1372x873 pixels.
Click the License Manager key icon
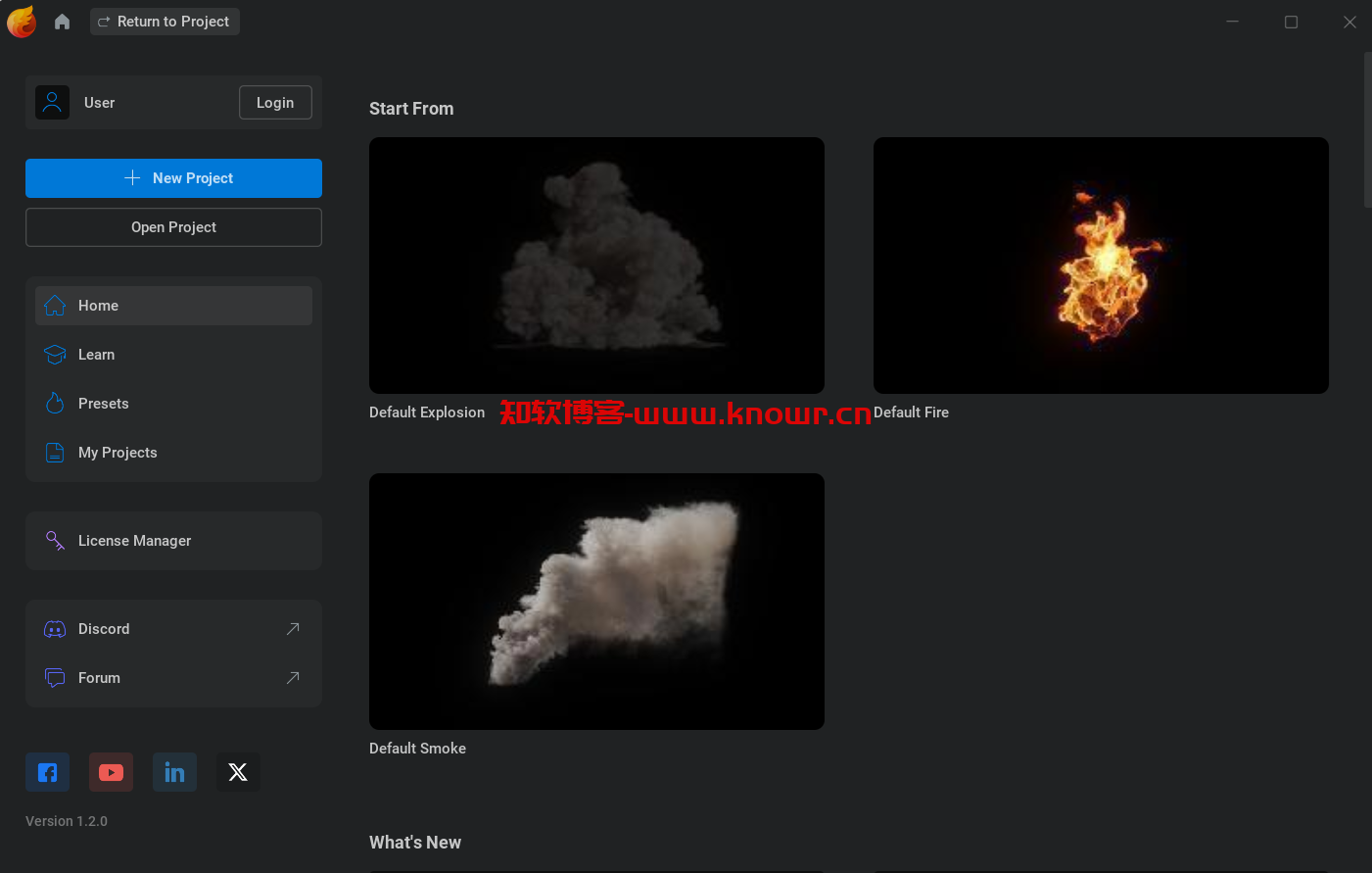pyautogui.click(x=55, y=541)
